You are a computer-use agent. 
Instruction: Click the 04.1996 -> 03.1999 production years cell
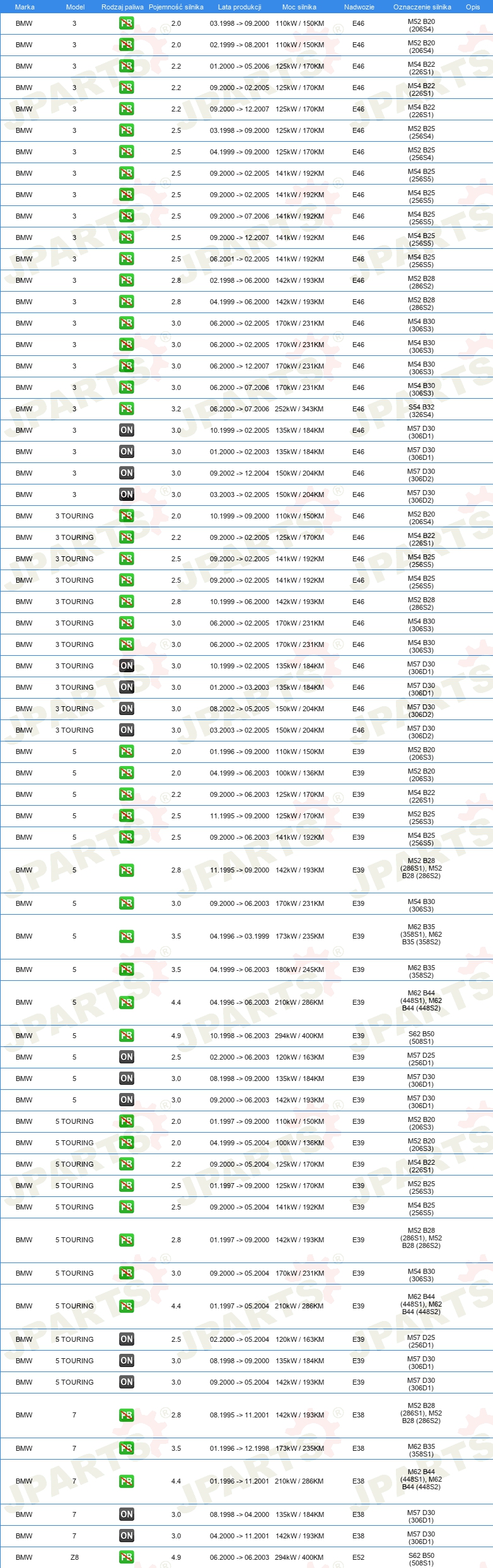coord(240,936)
